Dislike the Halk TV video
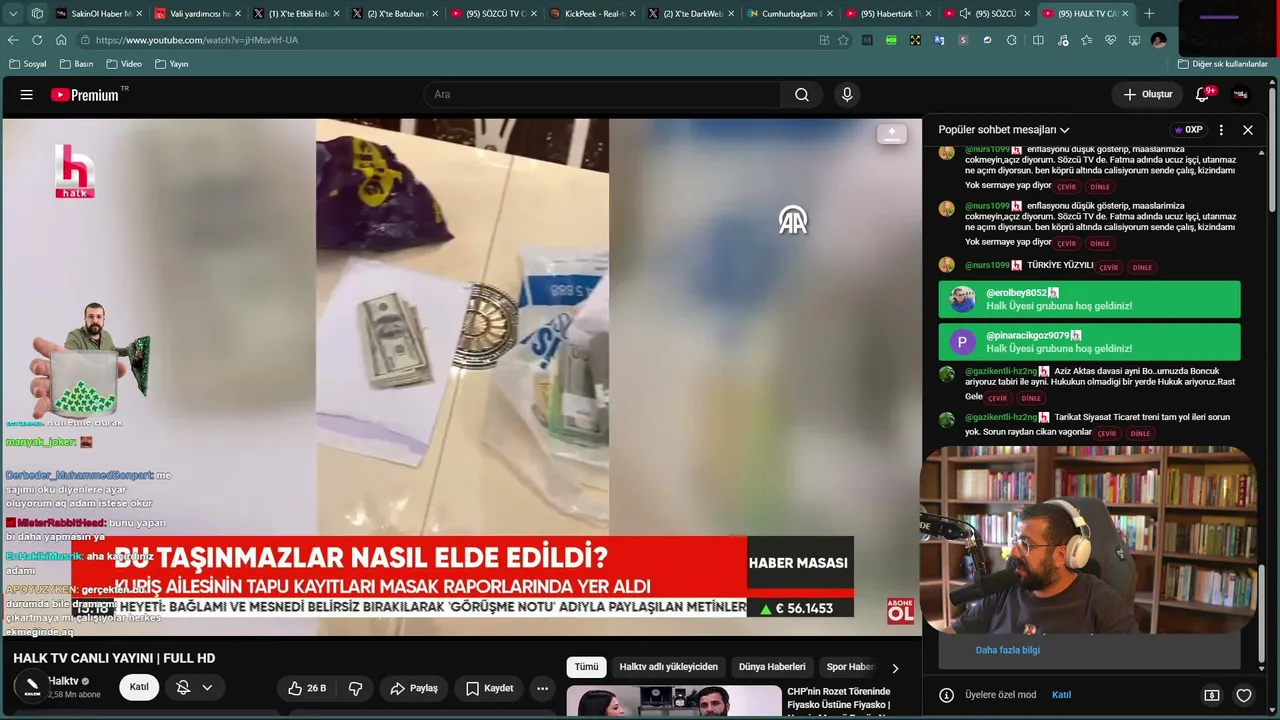Screen dimensions: 1280x720 click(x=355, y=688)
